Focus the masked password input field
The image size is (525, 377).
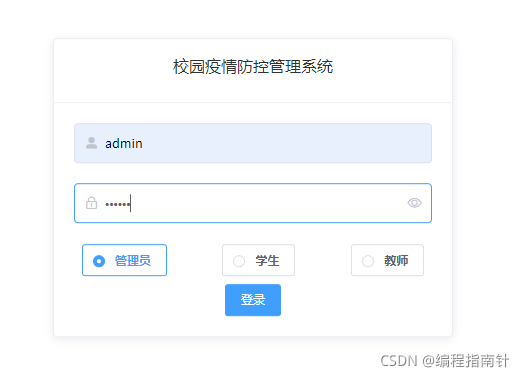pyautogui.click(x=253, y=203)
